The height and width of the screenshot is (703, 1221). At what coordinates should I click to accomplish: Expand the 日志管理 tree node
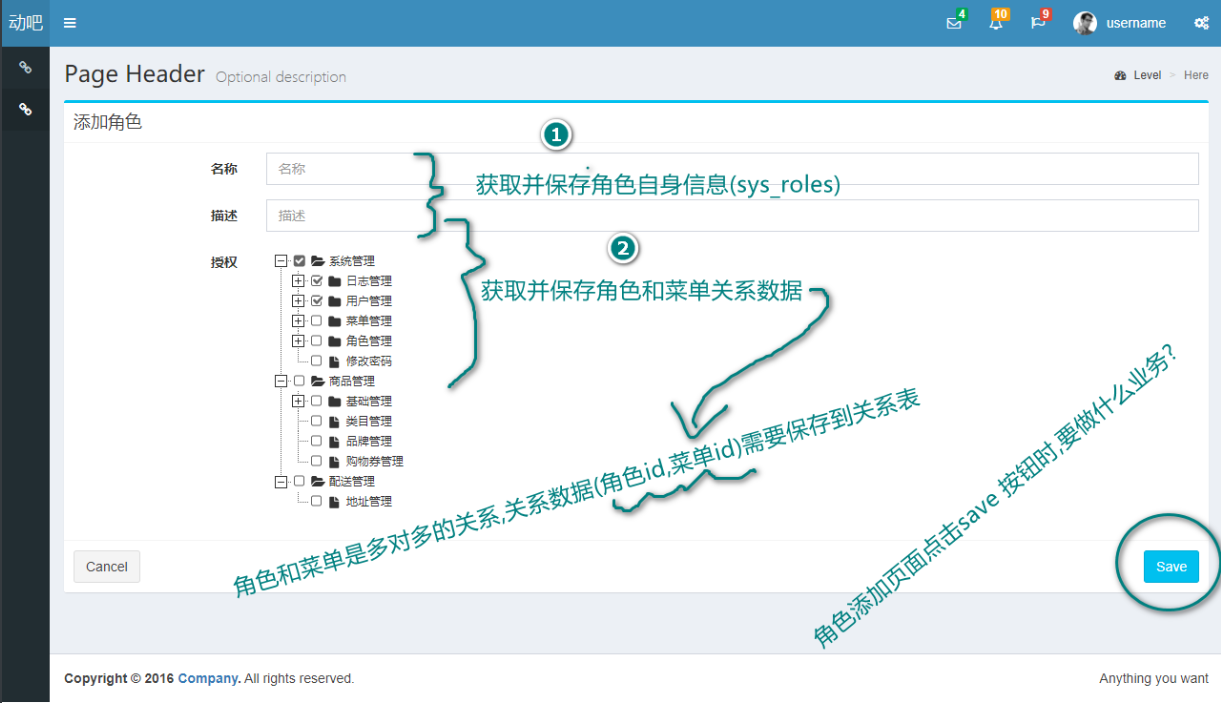pyautogui.click(x=298, y=281)
